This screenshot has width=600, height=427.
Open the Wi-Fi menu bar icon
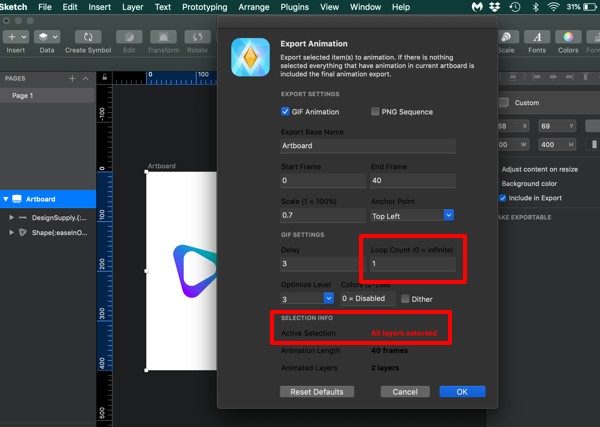(x=553, y=7)
